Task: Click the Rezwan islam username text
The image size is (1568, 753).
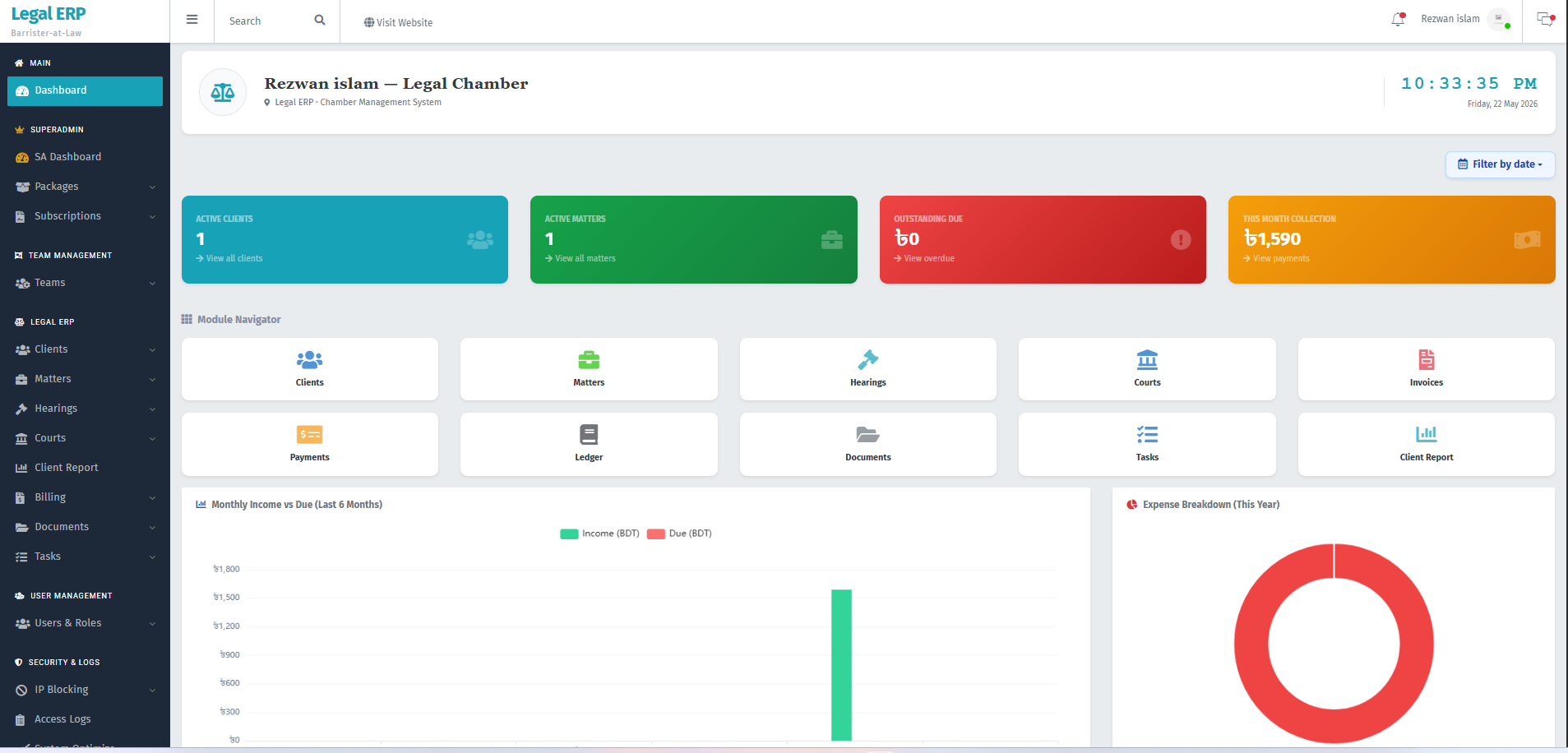Action: point(1450,19)
